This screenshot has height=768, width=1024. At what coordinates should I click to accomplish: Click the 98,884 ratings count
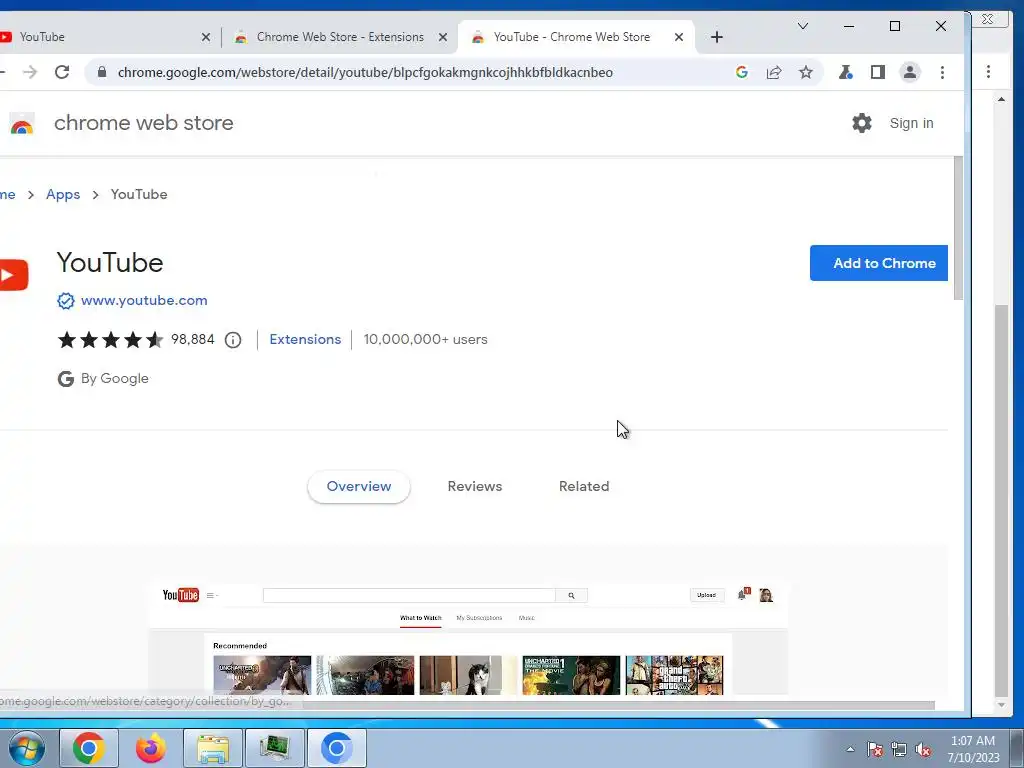tap(193, 340)
